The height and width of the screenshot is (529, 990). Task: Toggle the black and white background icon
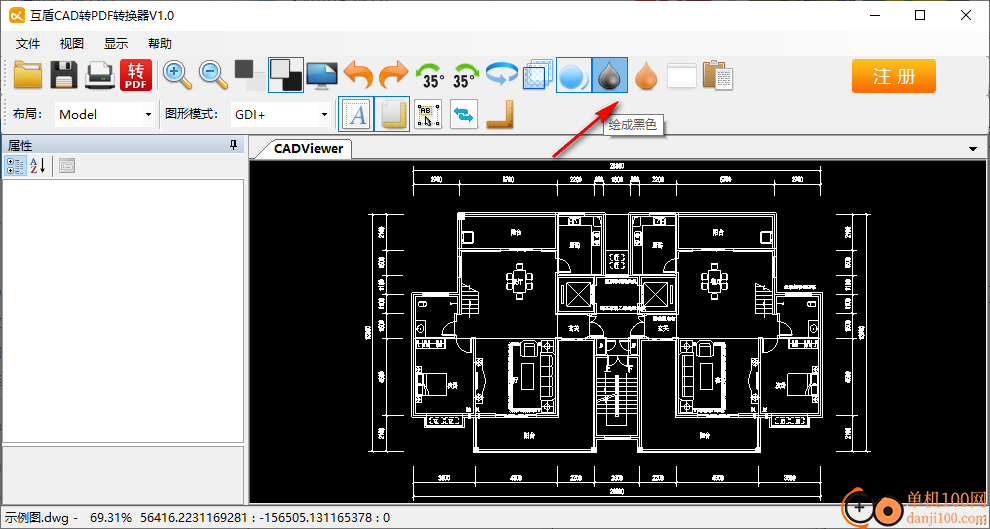pos(286,75)
